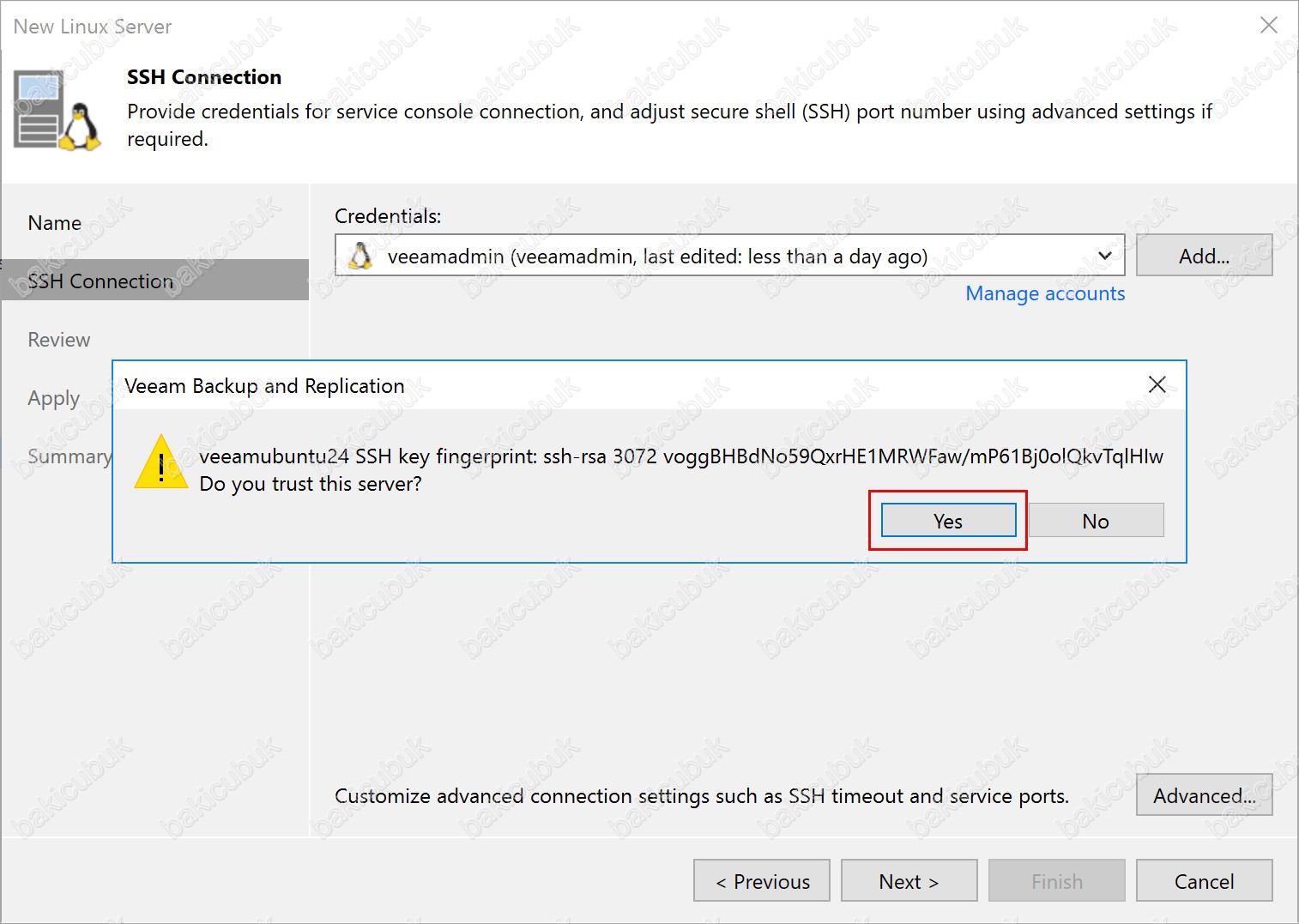1299x924 pixels.
Task: Proceed with the Next button
Action: [909, 881]
